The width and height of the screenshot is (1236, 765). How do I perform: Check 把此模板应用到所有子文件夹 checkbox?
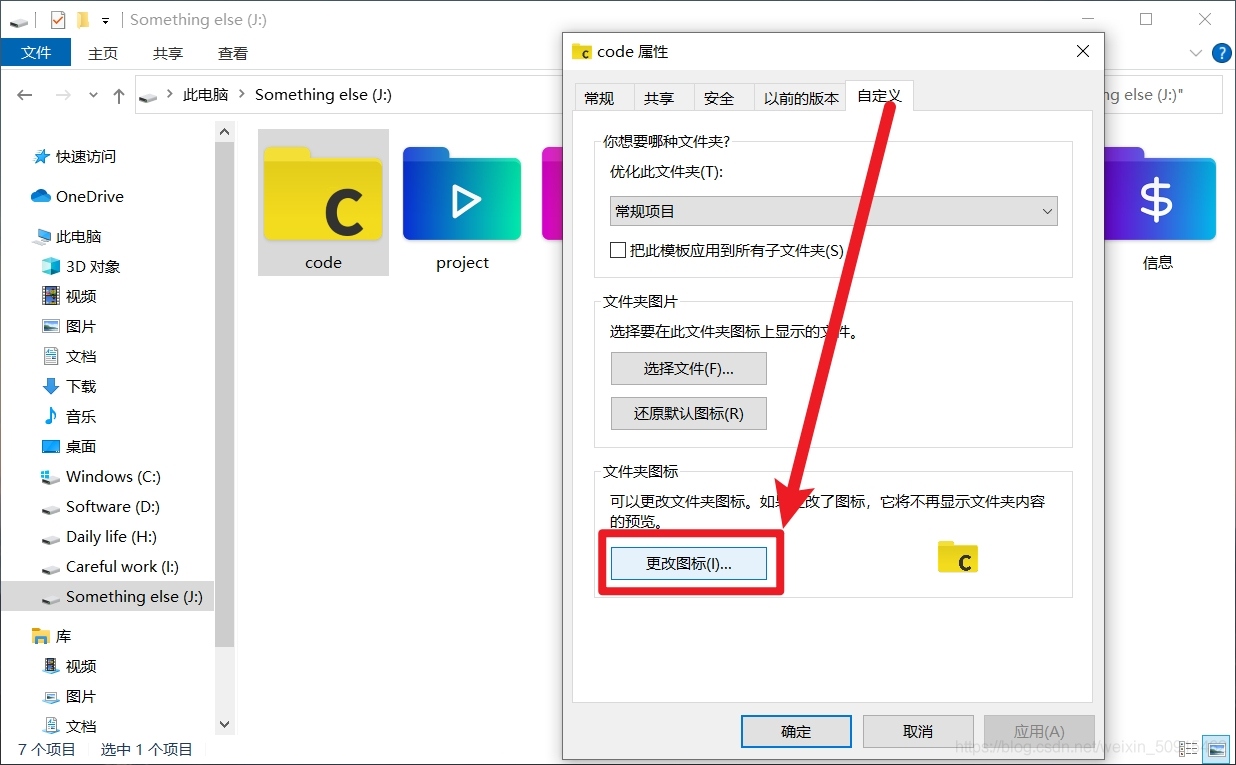click(x=617, y=250)
